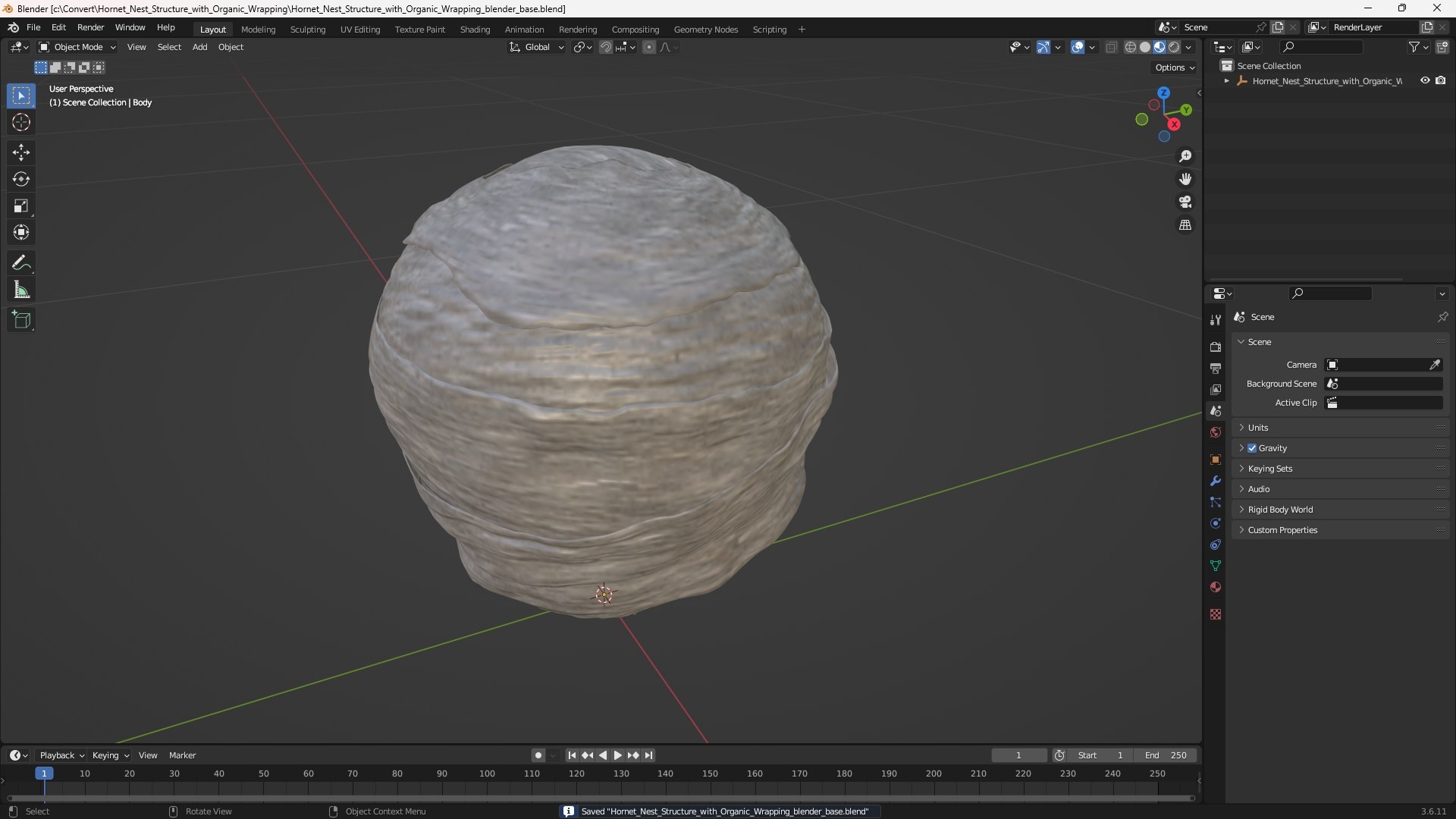Screen dimensions: 1456x819
Task: Hide Hornet_Nest collection with eye icon
Action: 1425,80
